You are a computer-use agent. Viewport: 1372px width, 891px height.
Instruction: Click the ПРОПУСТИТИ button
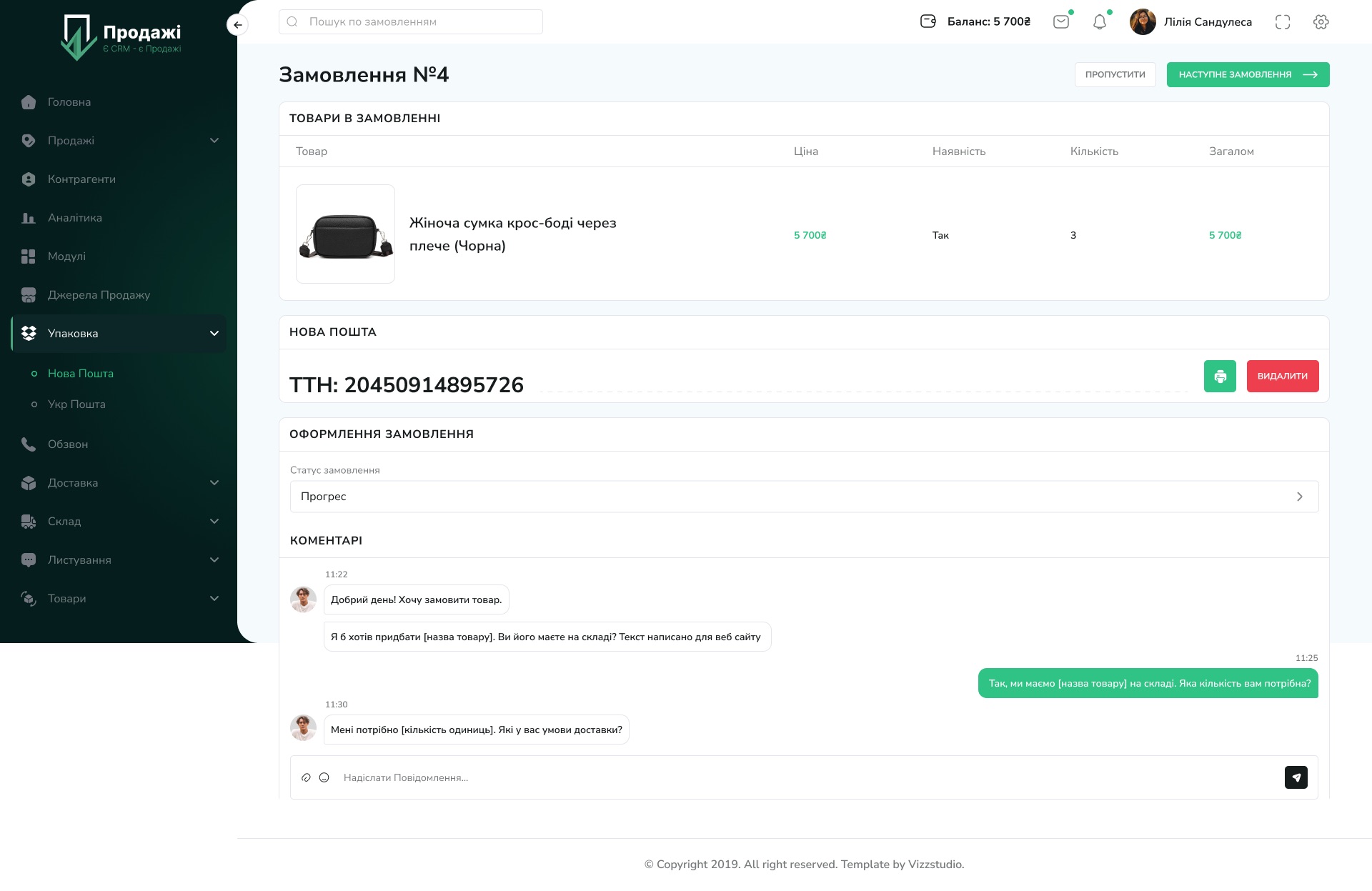(x=1115, y=74)
